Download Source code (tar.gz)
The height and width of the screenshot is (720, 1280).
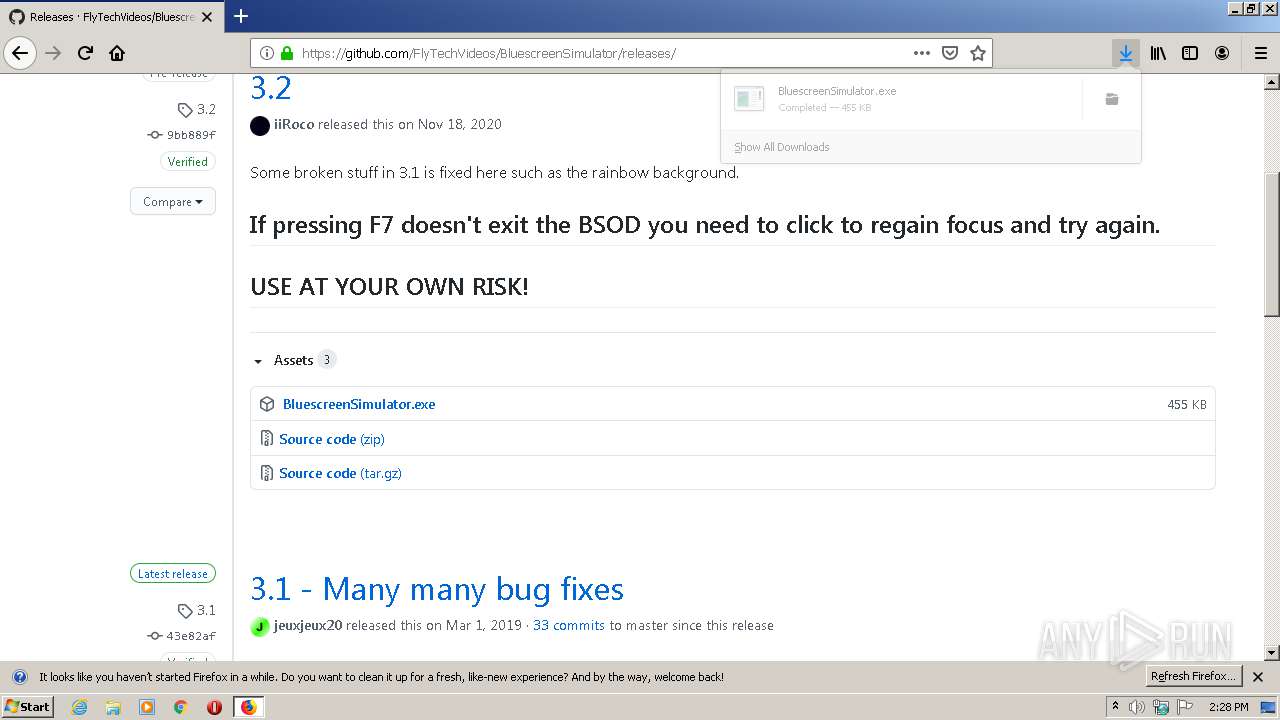[340, 473]
